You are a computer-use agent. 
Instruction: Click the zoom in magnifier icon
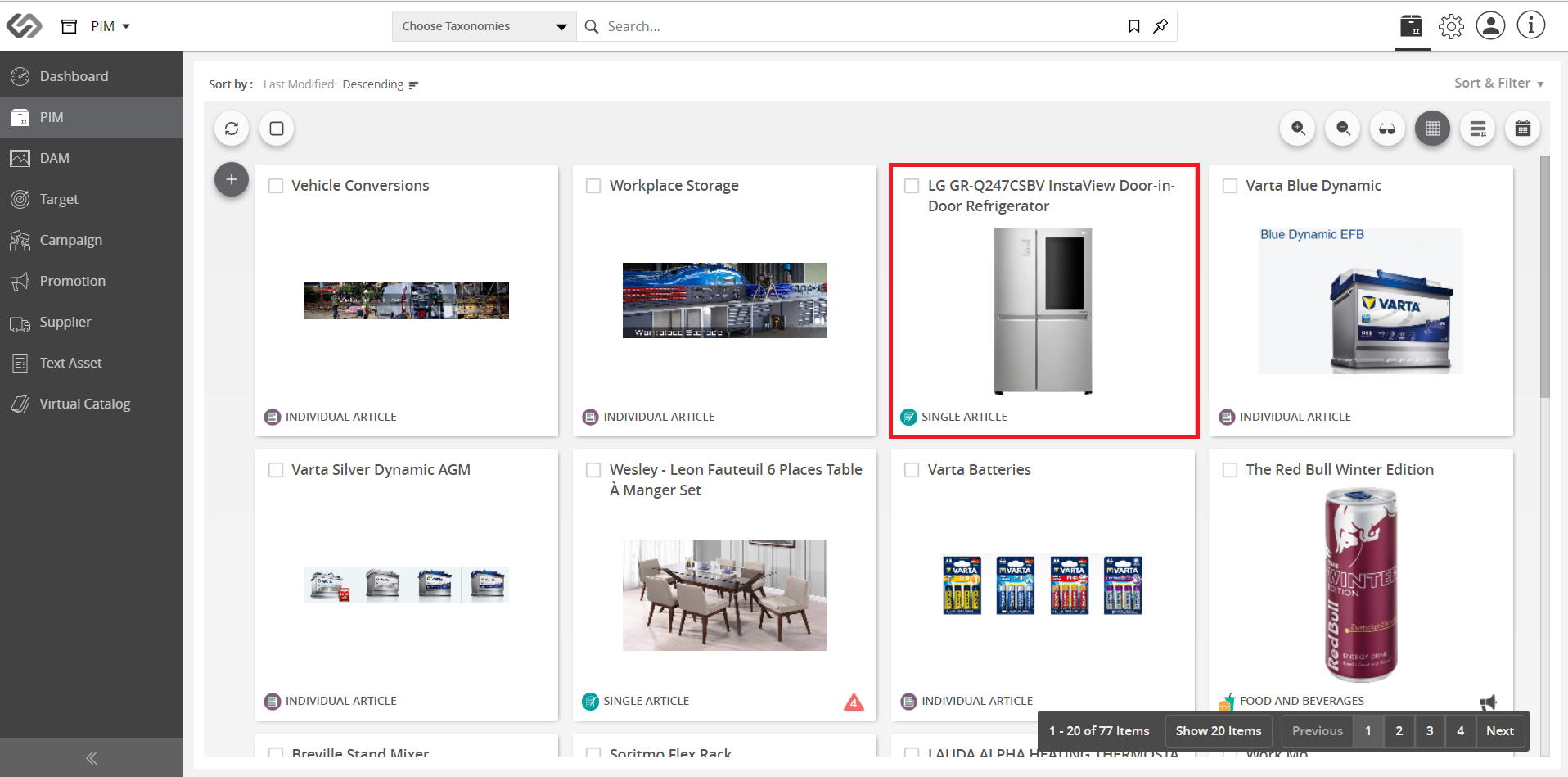[1298, 129]
